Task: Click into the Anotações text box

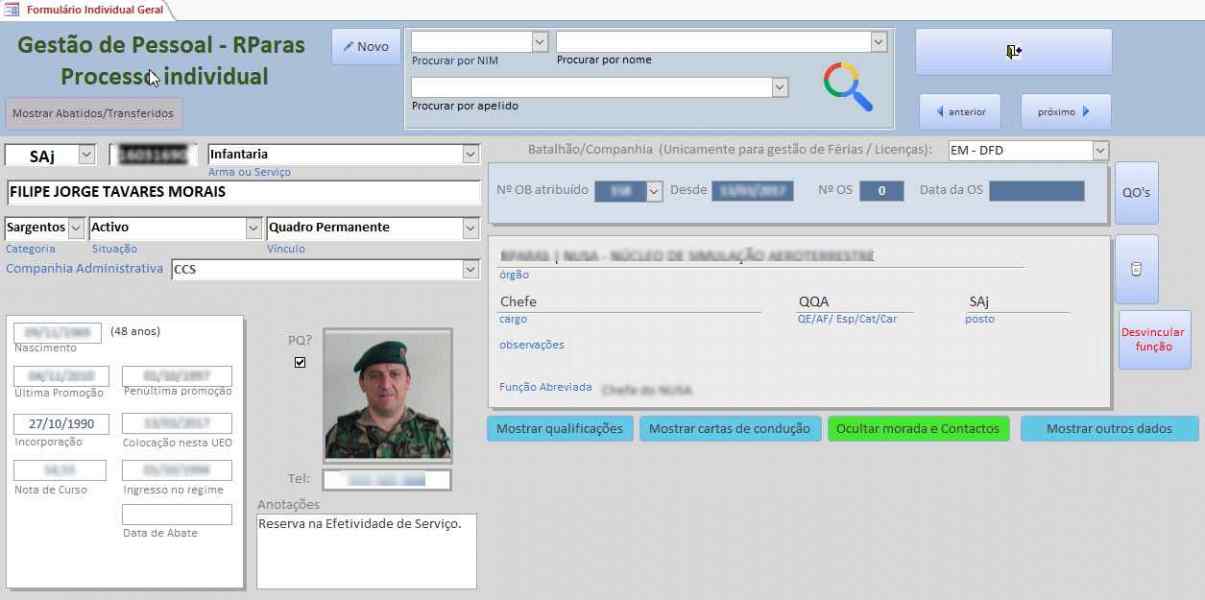Action: pos(366,550)
